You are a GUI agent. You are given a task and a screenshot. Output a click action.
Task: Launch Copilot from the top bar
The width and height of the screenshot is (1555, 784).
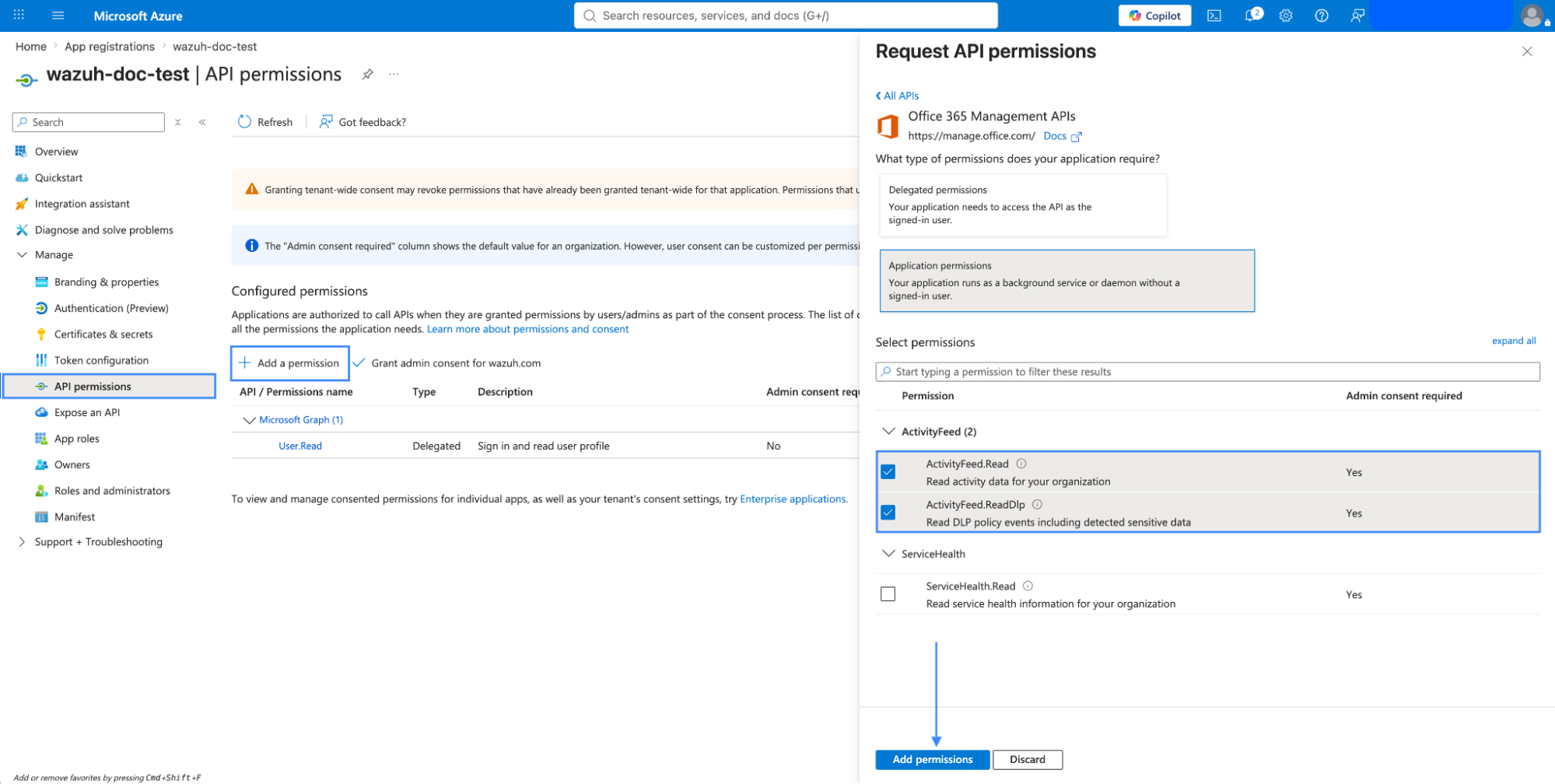(x=1154, y=16)
